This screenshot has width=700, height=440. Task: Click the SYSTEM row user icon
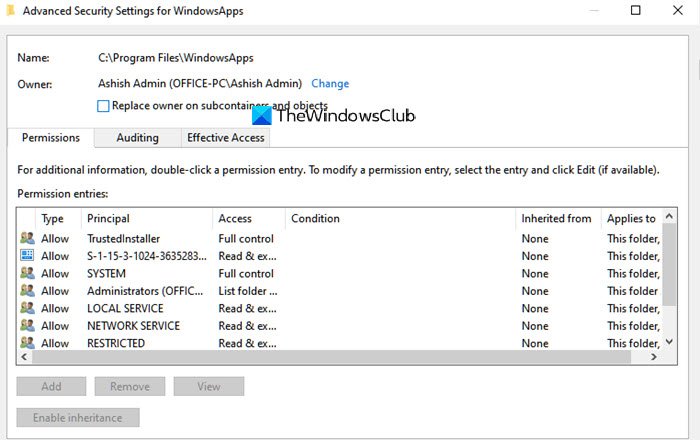27,273
